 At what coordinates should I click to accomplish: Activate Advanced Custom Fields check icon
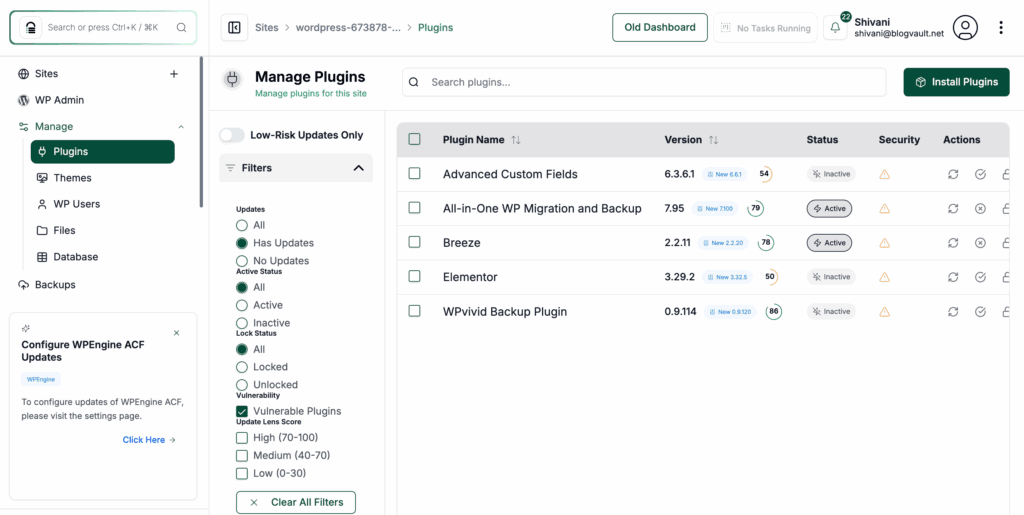click(x=980, y=174)
